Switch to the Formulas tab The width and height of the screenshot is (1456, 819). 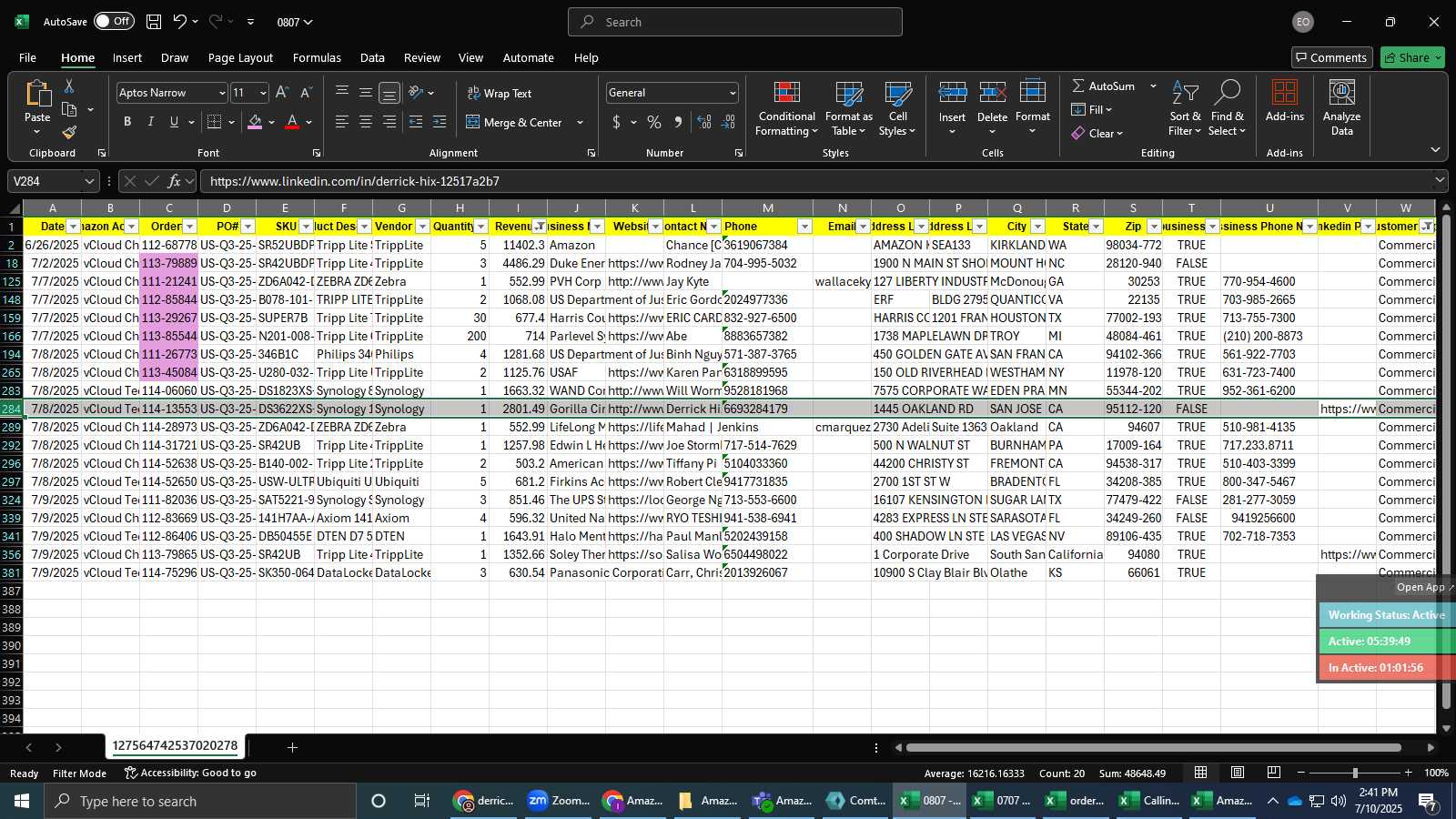point(317,57)
